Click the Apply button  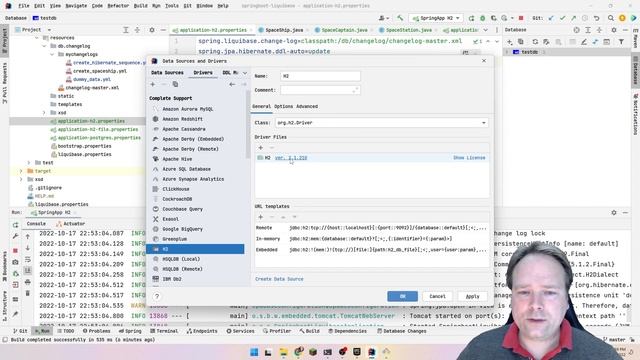[x=472, y=296]
